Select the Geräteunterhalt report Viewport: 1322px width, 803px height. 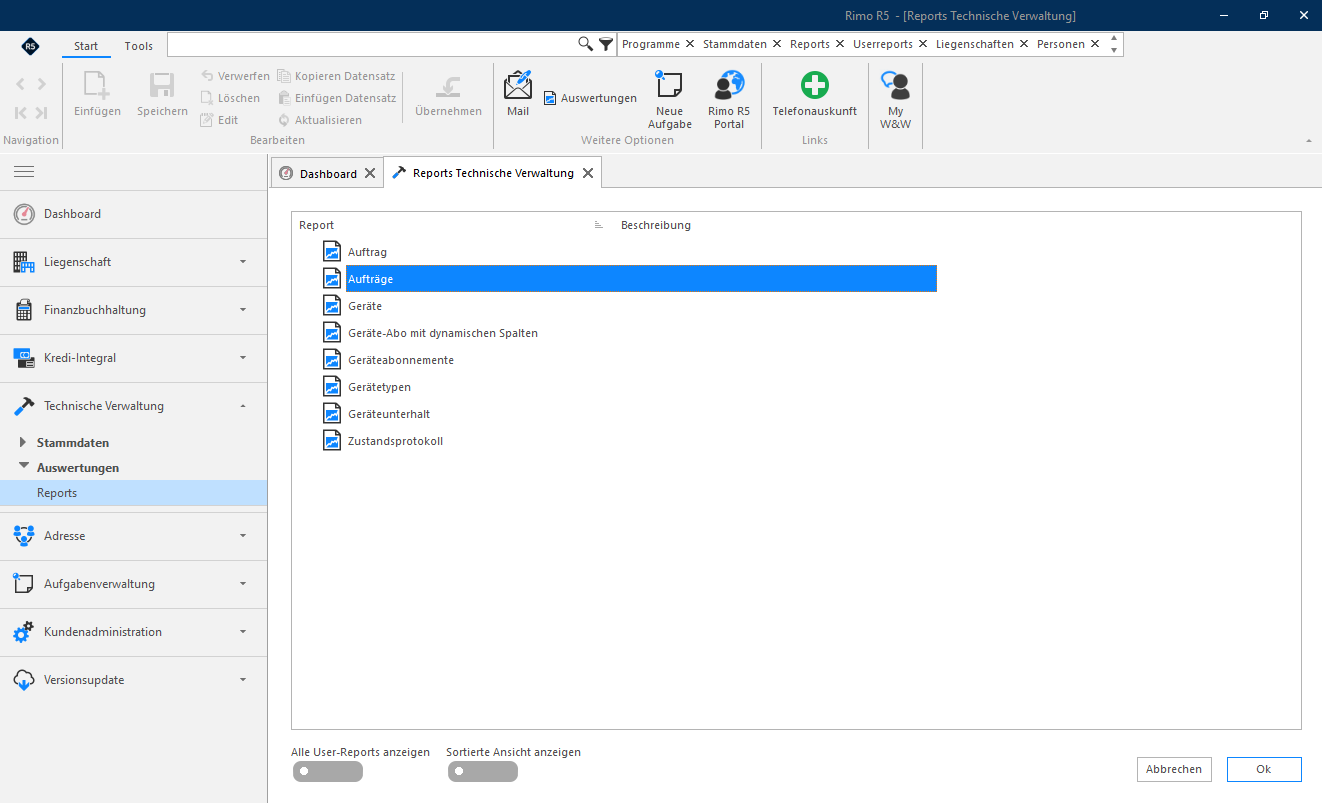coord(389,414)
